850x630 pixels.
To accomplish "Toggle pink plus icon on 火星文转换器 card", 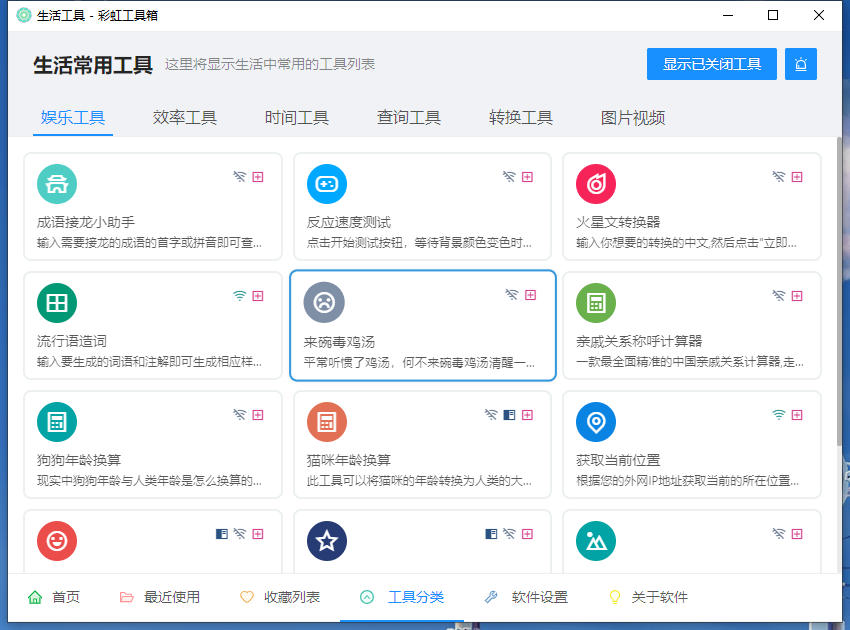I will click(x=797, y=177).
